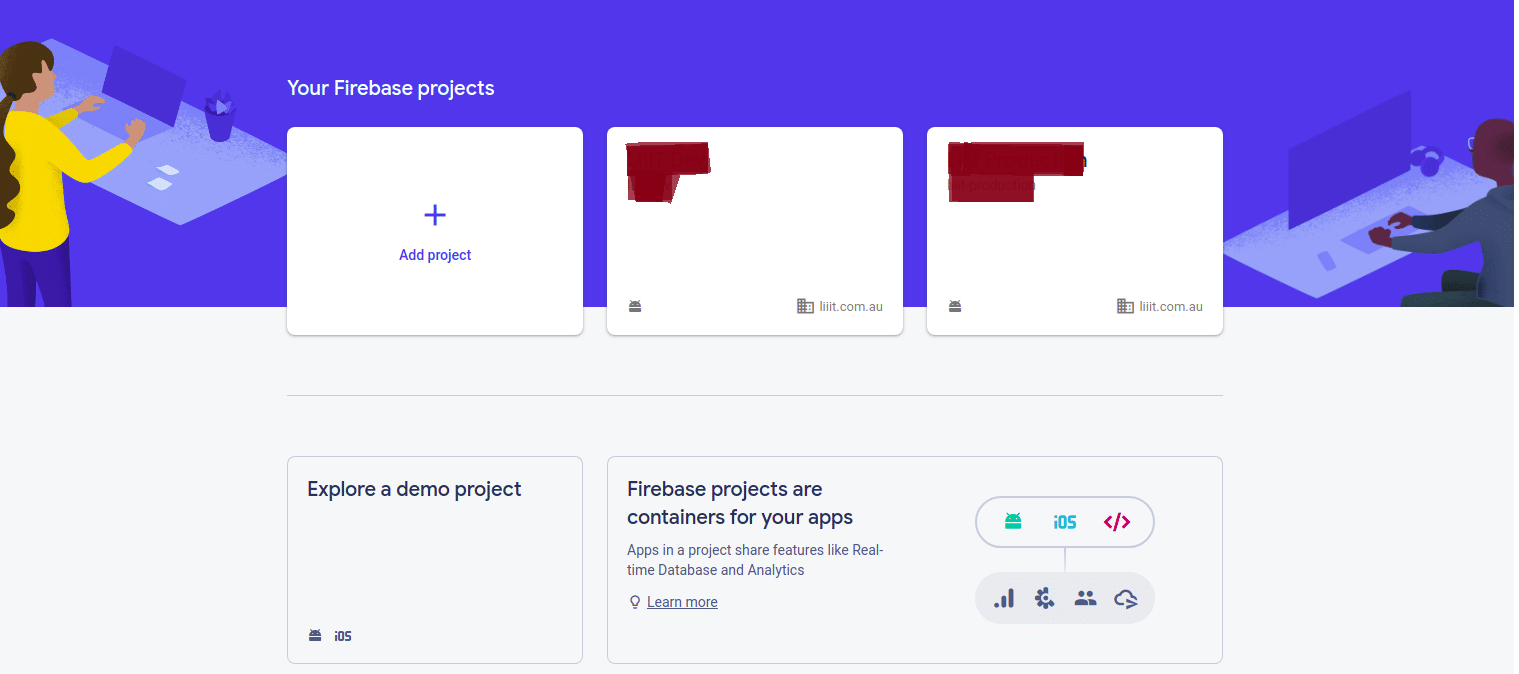Click the Analytics bar chart icon
This screenshot has height=674, width=1519.
pos(1004,598)
